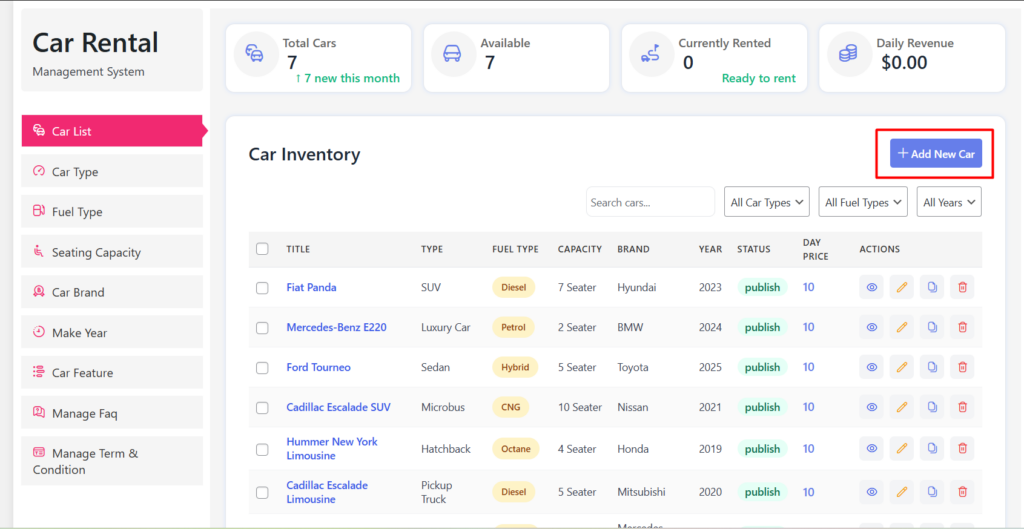
Task: Open Car List in the sidebar
Action: [112, 131]
